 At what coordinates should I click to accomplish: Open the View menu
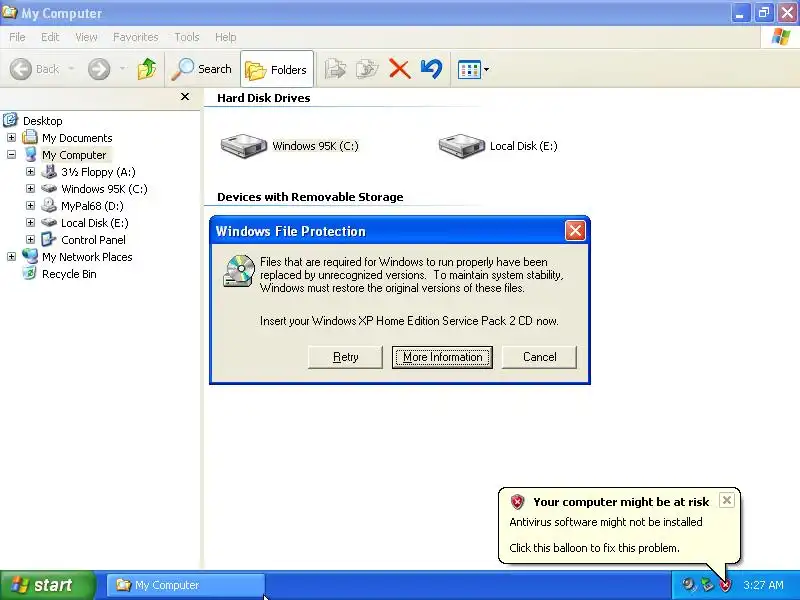86,37
